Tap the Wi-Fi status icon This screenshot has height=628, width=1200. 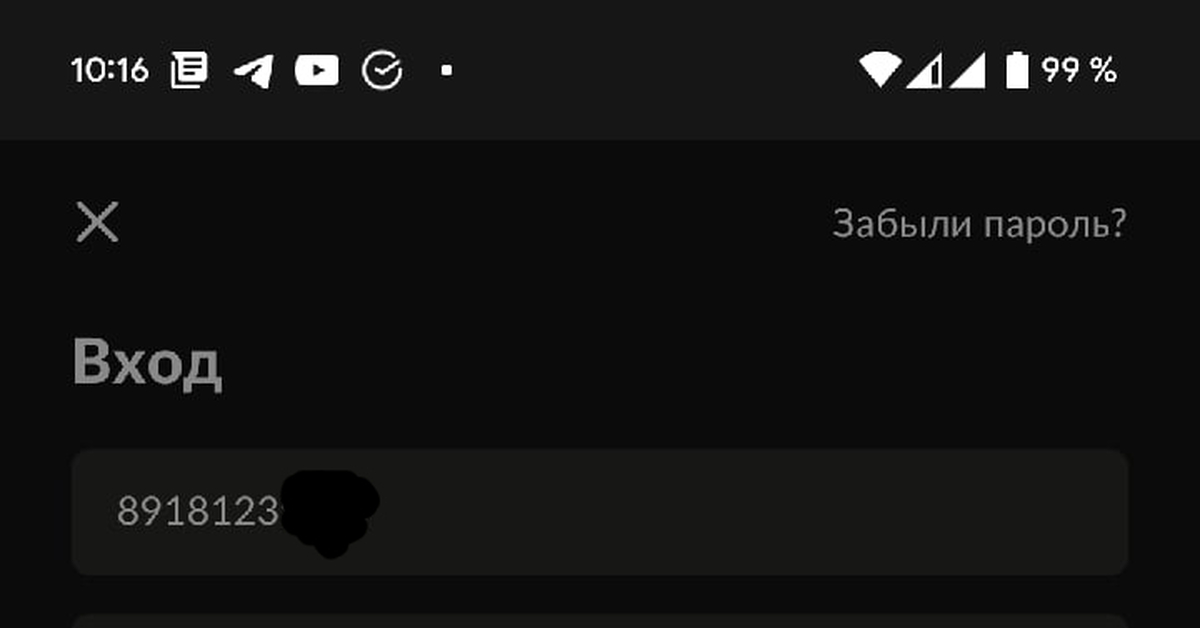tap(880, 71)
